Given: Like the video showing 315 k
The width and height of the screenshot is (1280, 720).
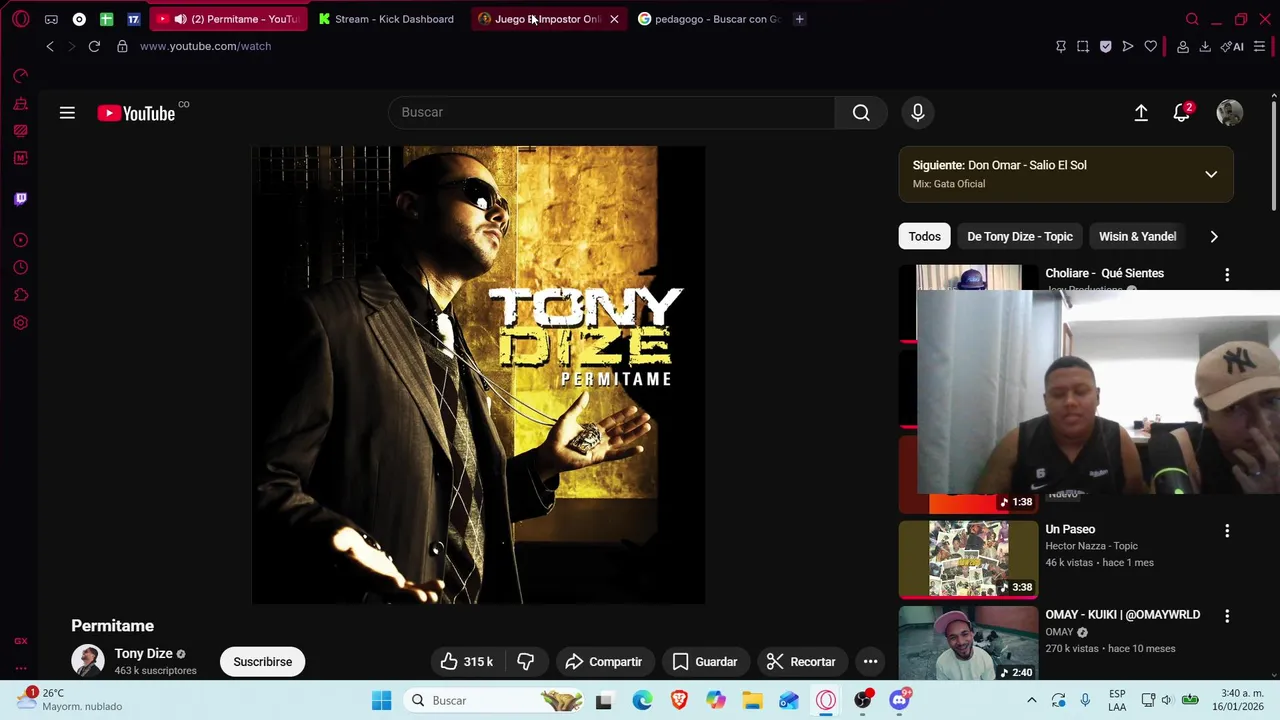Looking at the screenshot, I should click(x=467, y=662).
